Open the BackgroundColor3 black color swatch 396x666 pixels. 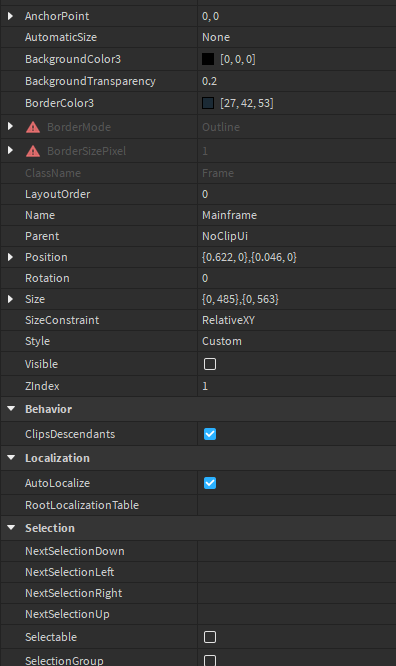(208, 59)
